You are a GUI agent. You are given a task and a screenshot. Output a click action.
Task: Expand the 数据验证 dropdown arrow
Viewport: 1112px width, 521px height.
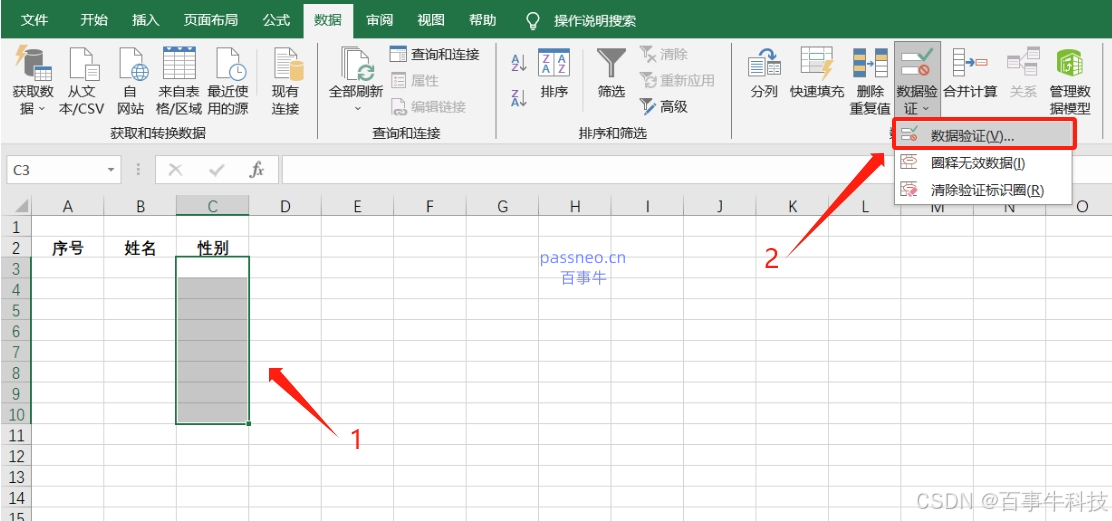point(927,108)
